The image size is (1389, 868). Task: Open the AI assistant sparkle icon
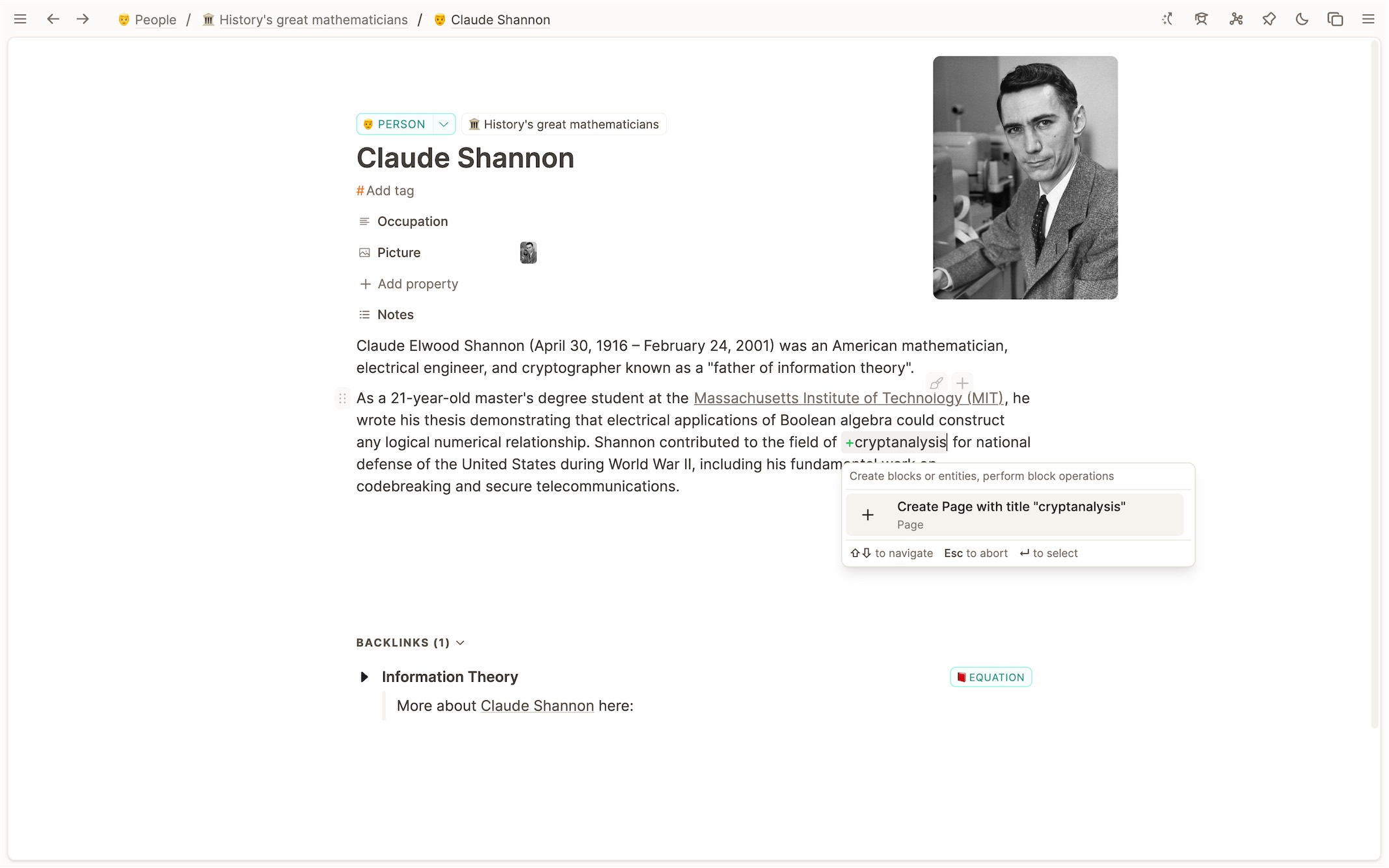1168,20
